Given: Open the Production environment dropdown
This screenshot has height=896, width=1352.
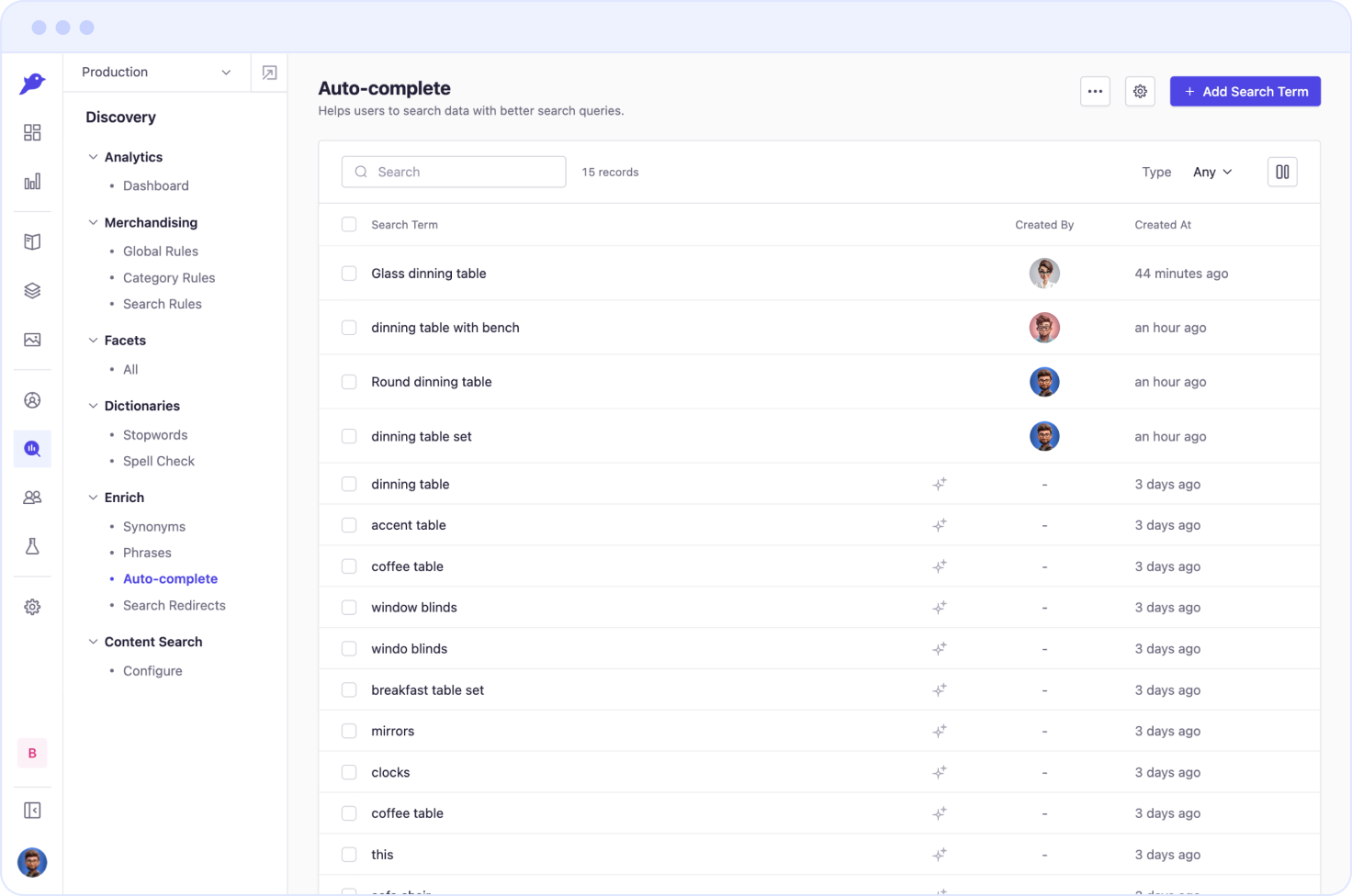Looking at the screenshot, I should (x=156, y=73).
